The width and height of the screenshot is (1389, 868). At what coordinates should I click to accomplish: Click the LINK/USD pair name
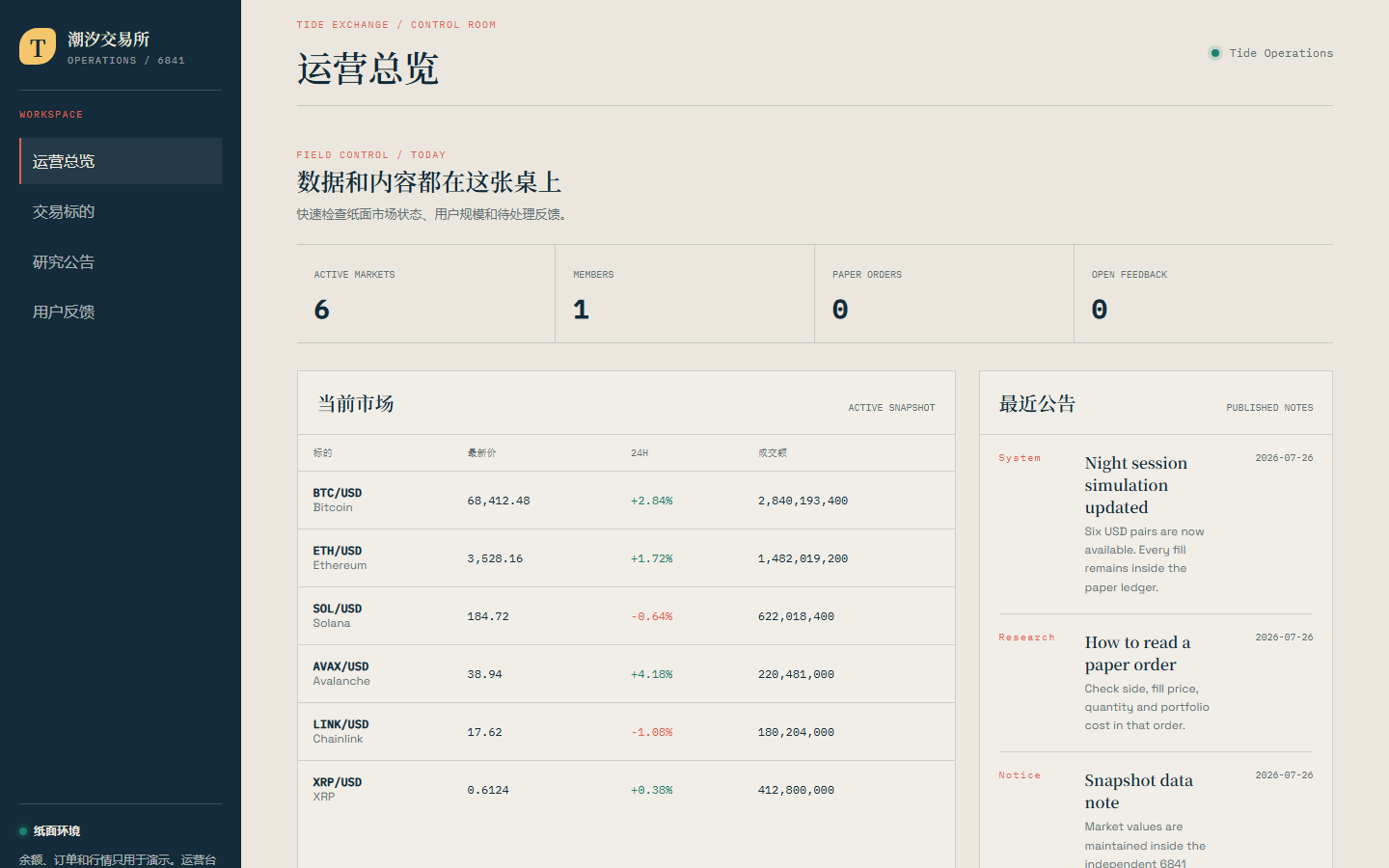(340, 724)
